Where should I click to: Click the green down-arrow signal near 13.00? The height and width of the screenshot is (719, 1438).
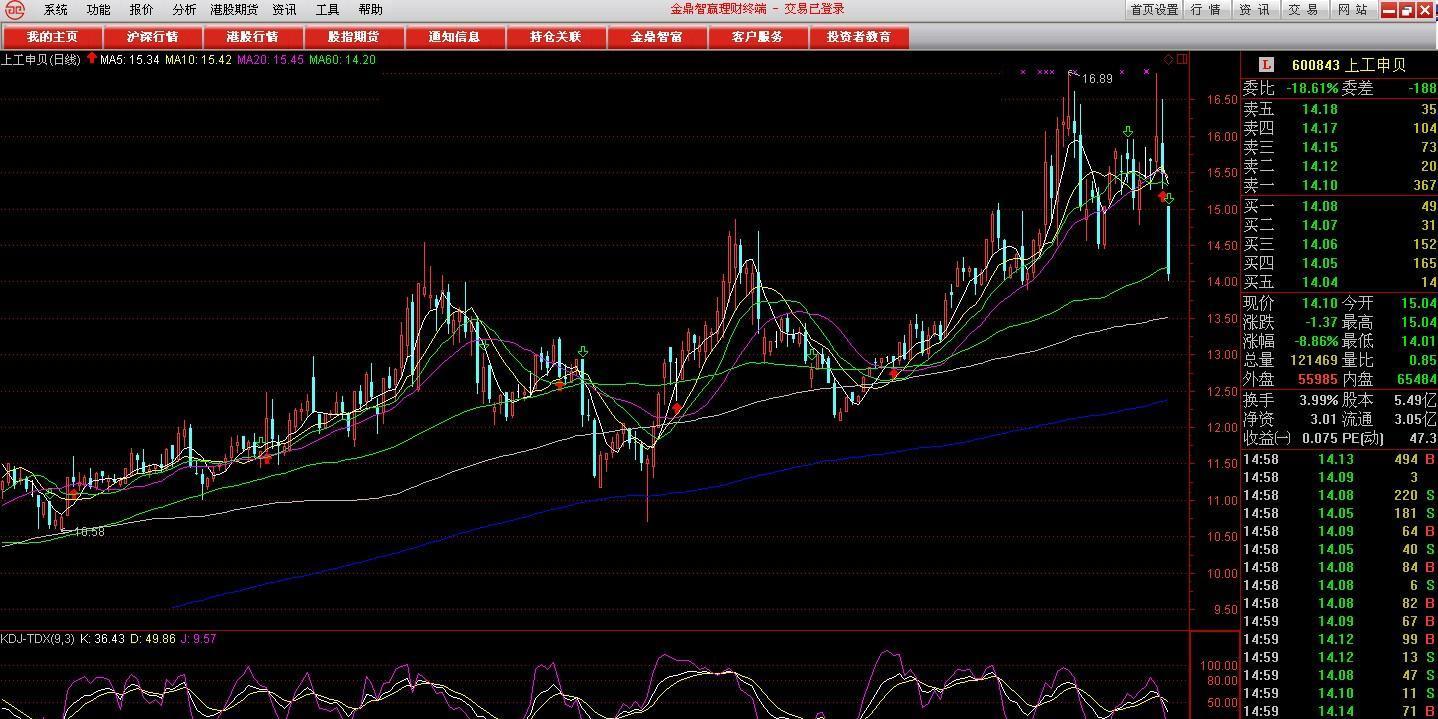point(583,352)
